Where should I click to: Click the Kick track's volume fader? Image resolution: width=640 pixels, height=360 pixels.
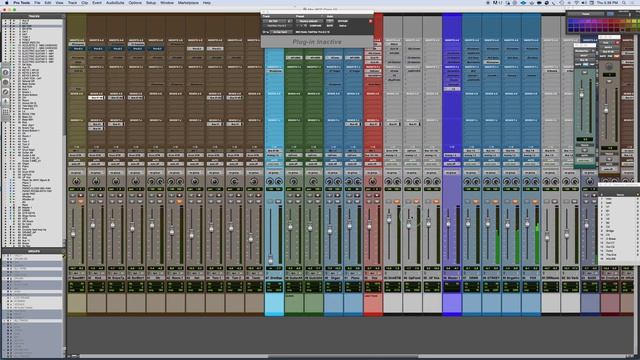pos(93,225)
